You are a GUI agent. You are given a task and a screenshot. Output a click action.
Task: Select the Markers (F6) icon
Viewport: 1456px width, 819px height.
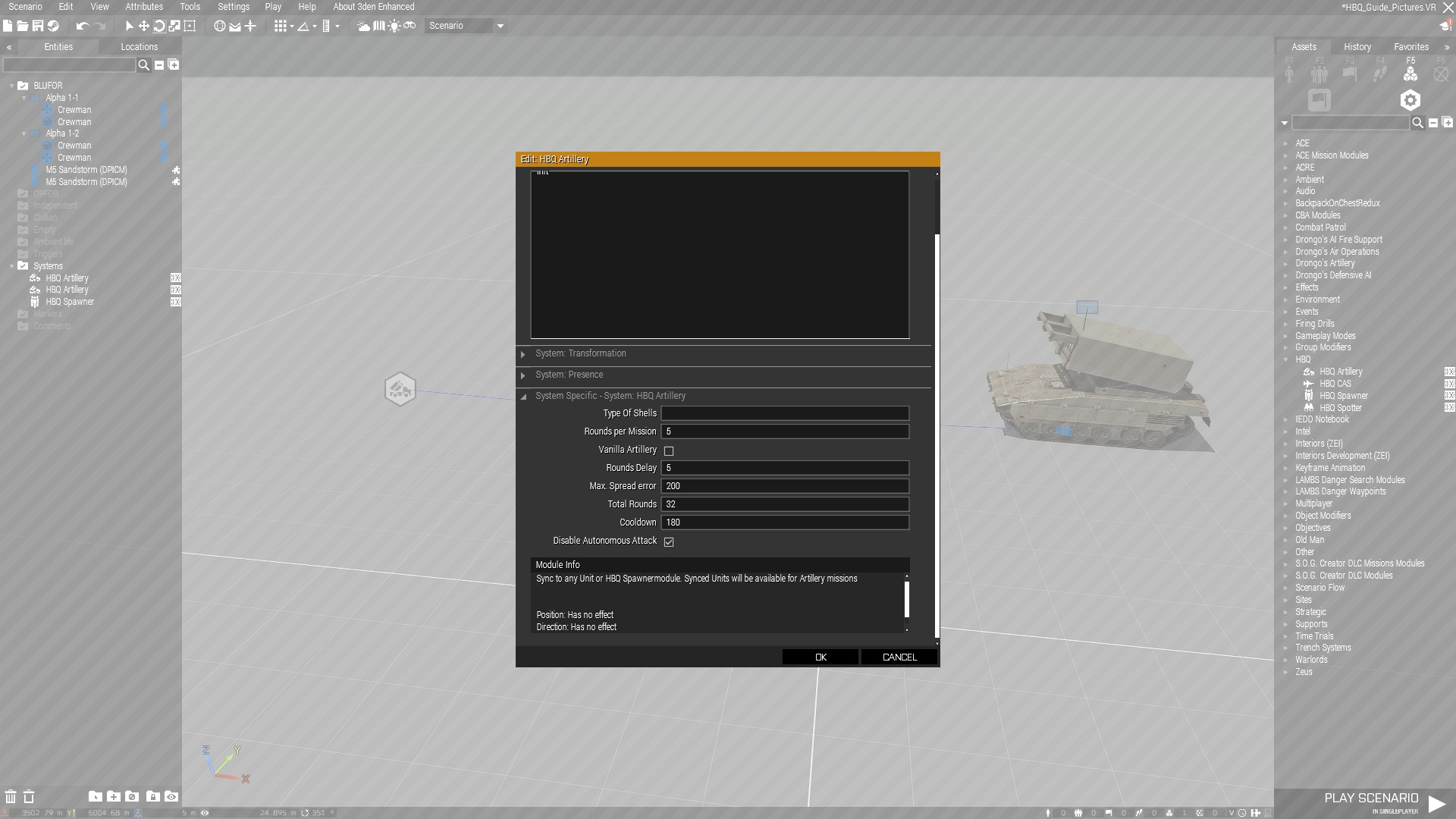(x=1441, y=74)
